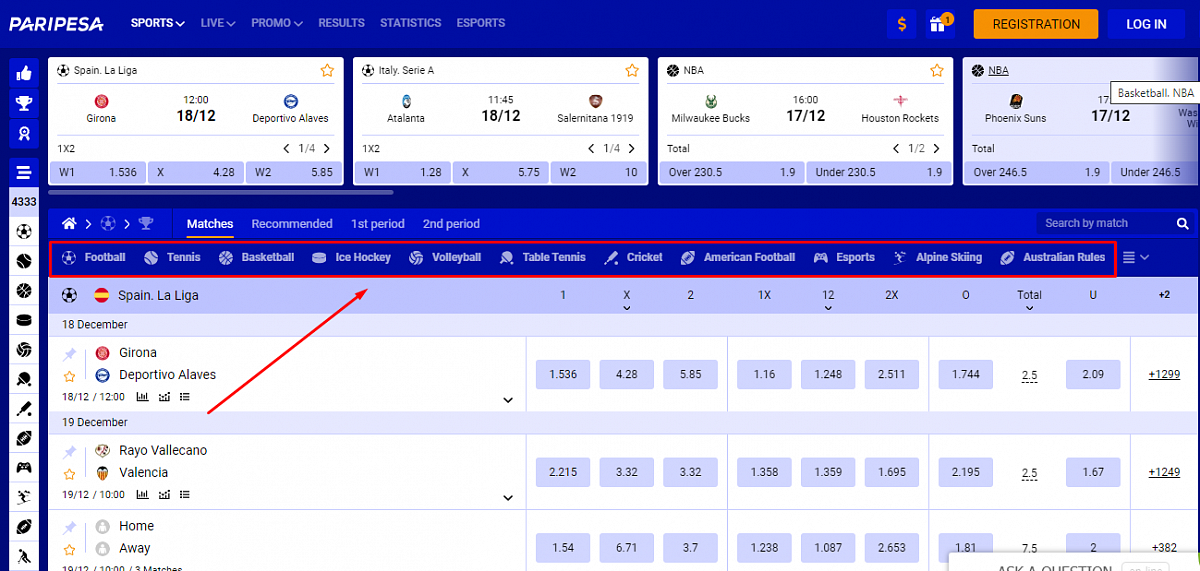Open STATISTICS in top navigation
Viewport: 1200px width, 571px height.
coord(411,23)
